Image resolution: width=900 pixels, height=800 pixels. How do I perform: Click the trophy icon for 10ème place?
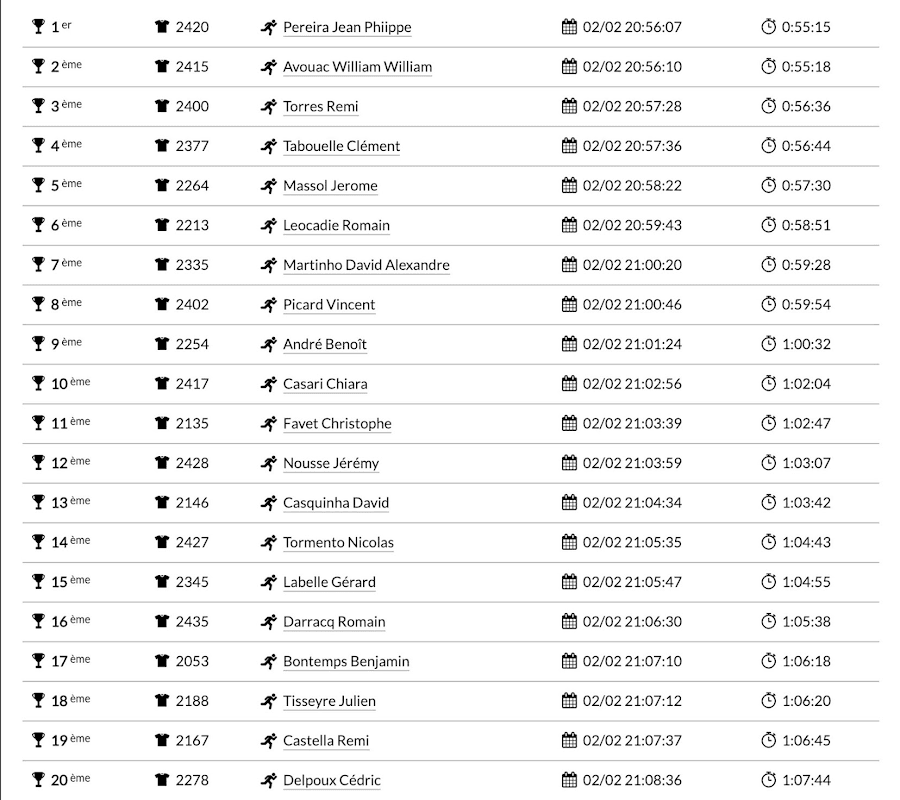click(x=39, y=384)
